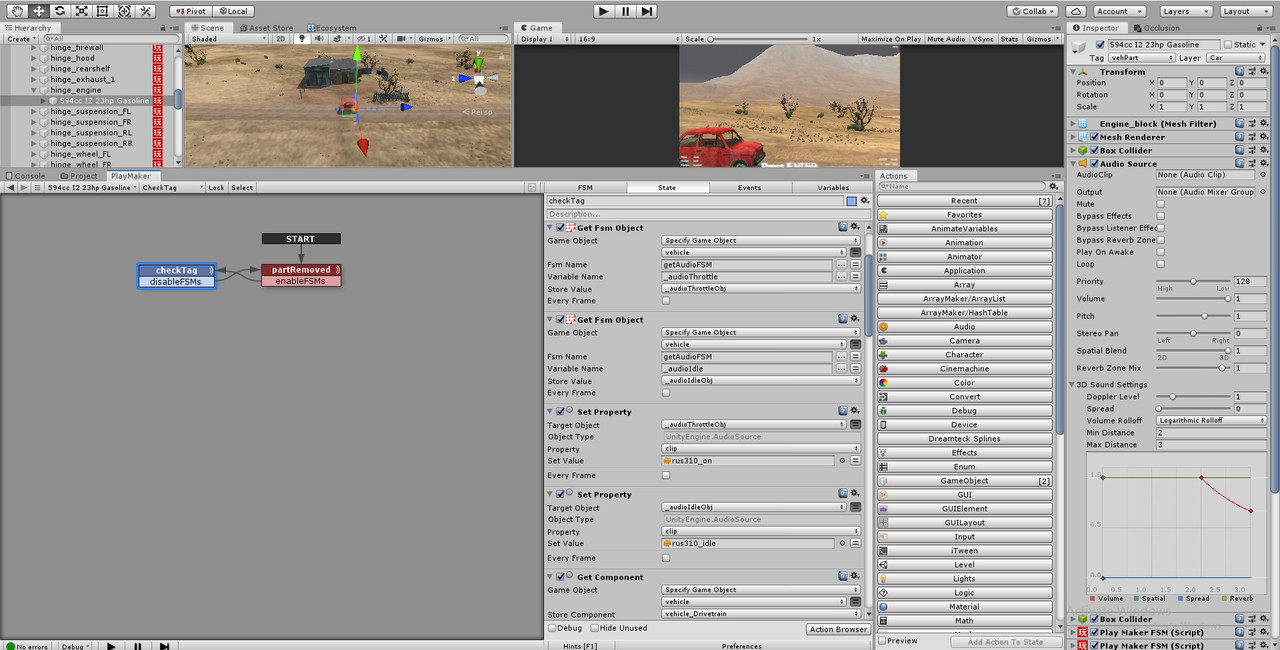Click the Lock button in PlayMaker toolbar

click(x=216, y=188)
